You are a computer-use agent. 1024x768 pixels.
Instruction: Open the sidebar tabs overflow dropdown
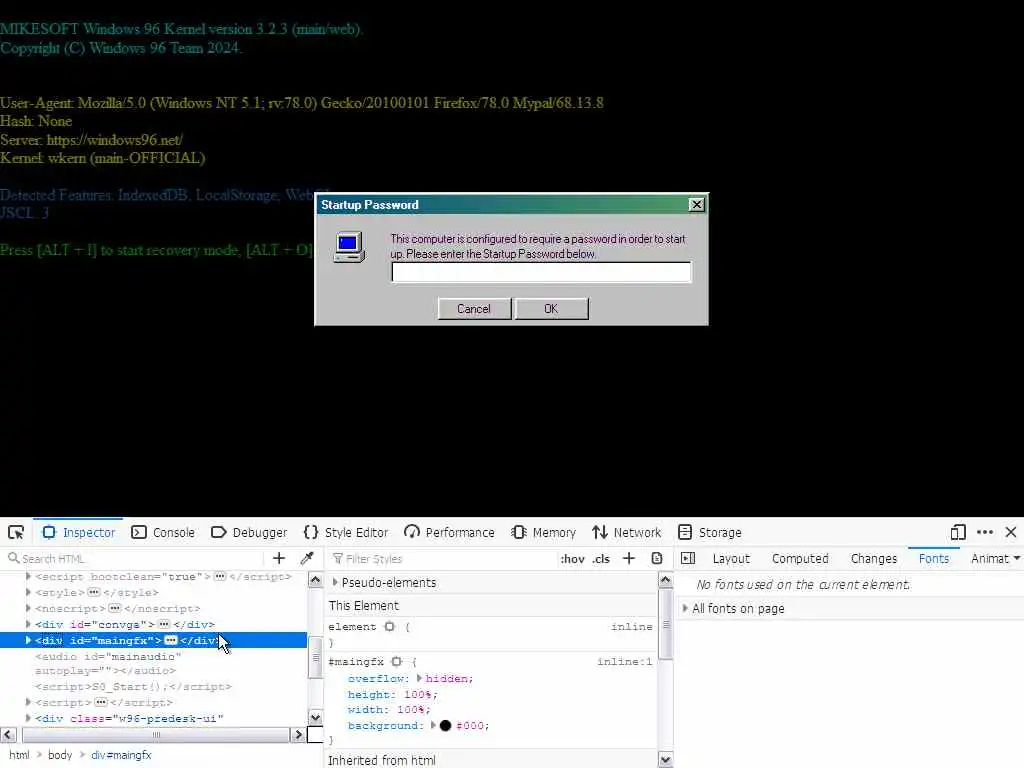(1017, 558)
